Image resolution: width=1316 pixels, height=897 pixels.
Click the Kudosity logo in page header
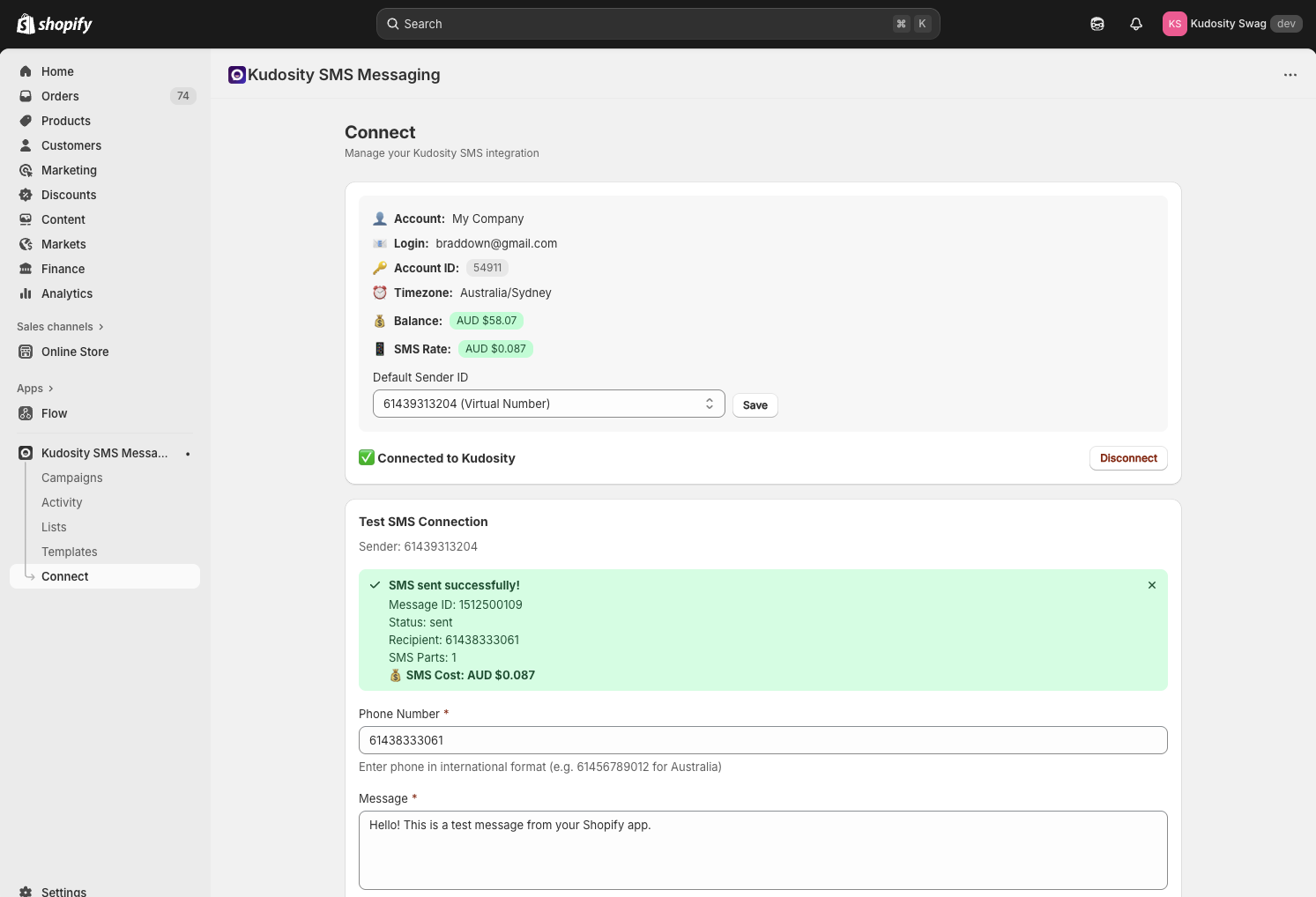(236, 75)
